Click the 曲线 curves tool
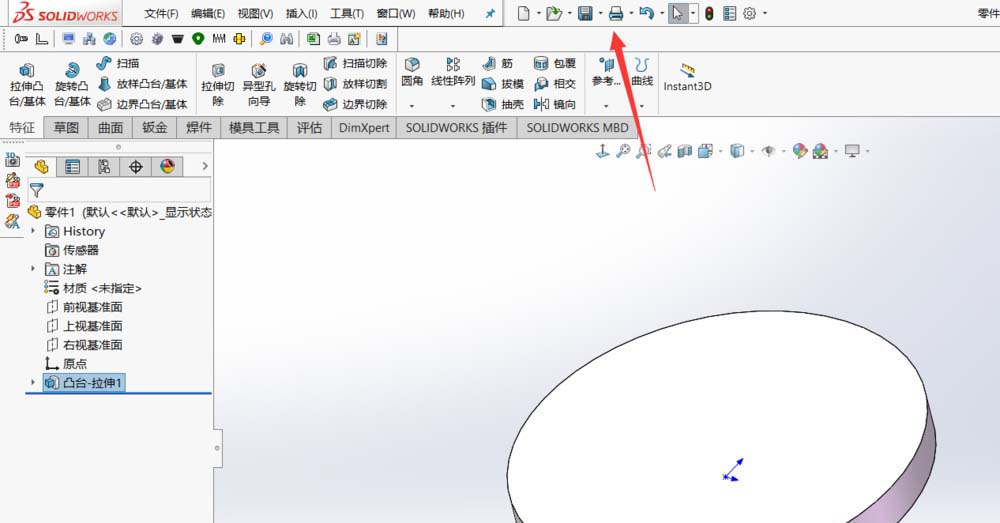The image size is (1000, 523). click(x=642, y=72)
